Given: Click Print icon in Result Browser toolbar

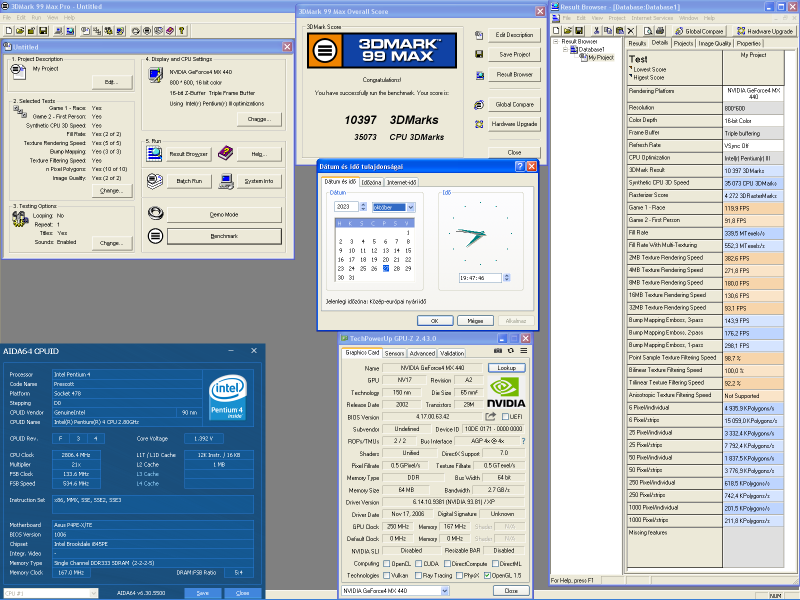Looking at the screenshot, I should [660, 31].
